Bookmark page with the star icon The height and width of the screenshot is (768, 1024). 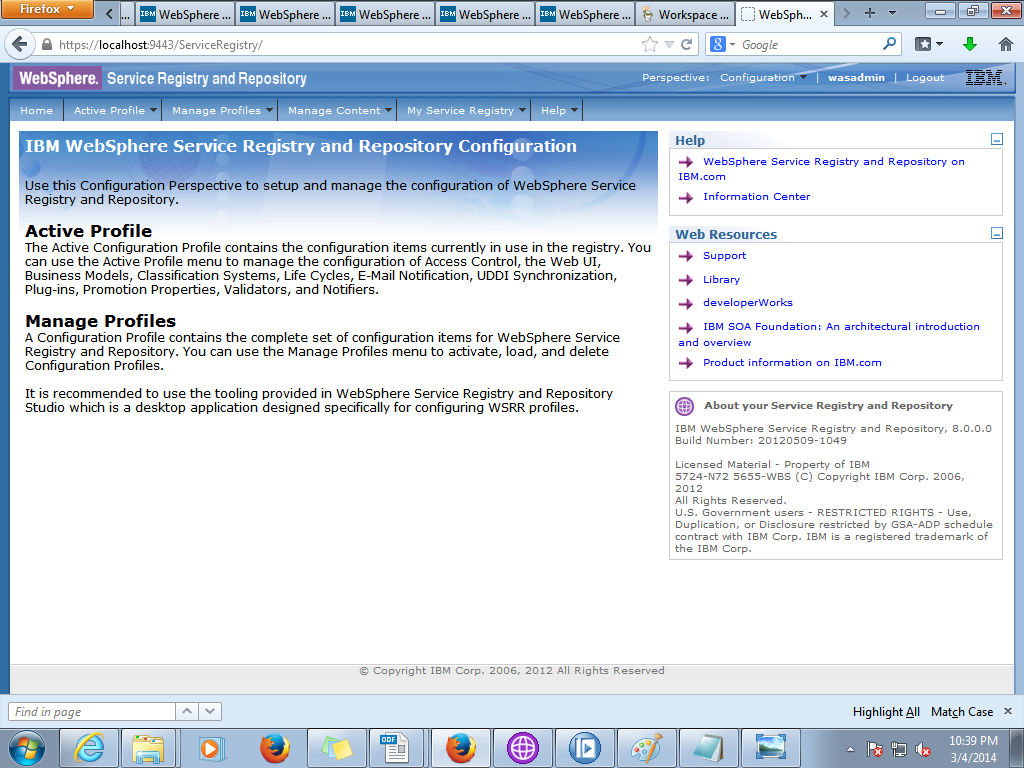650,44
